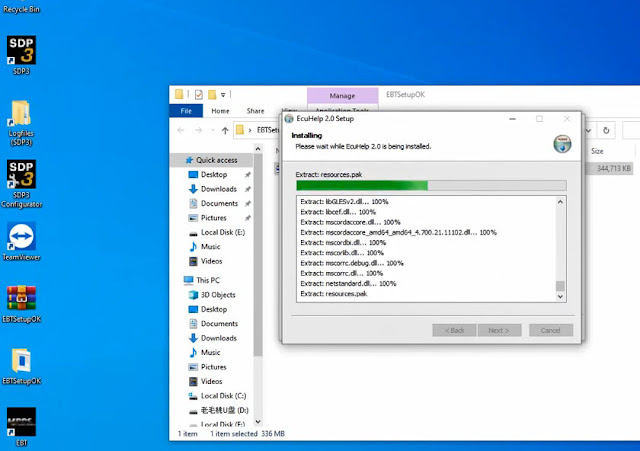The width and height of the screenshot is (640, 451).
Task: Select the EBTSetupOK WinRAR archive icon
Action: pos(21,304)
